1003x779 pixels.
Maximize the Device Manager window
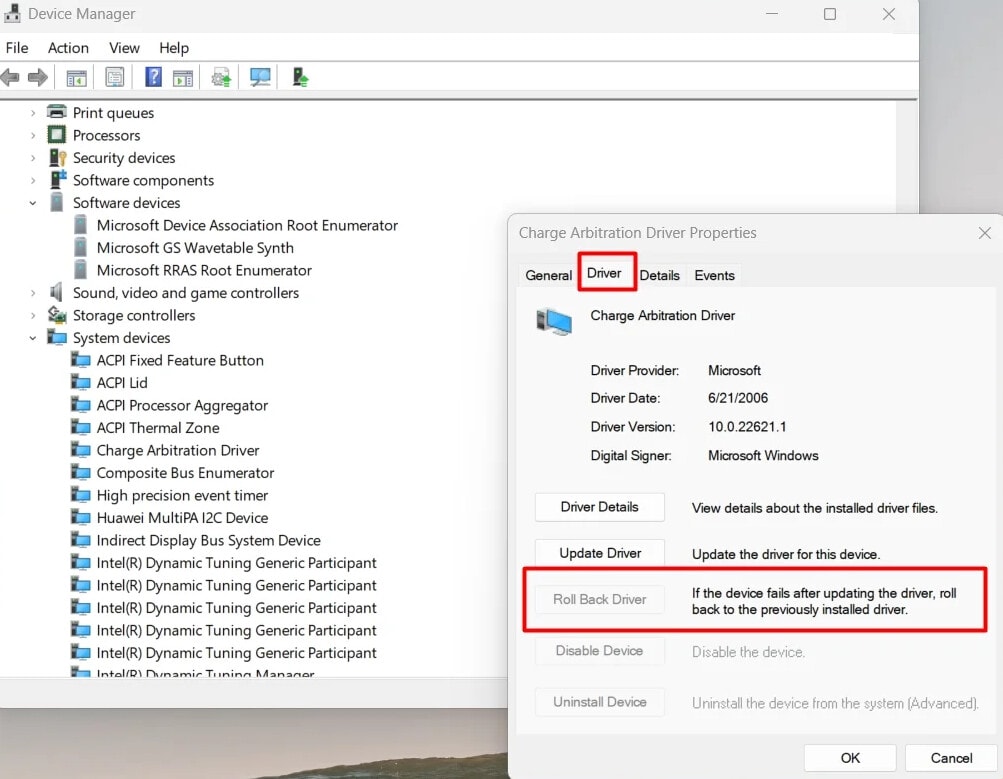pyautogui.click(x=830, y=14)
